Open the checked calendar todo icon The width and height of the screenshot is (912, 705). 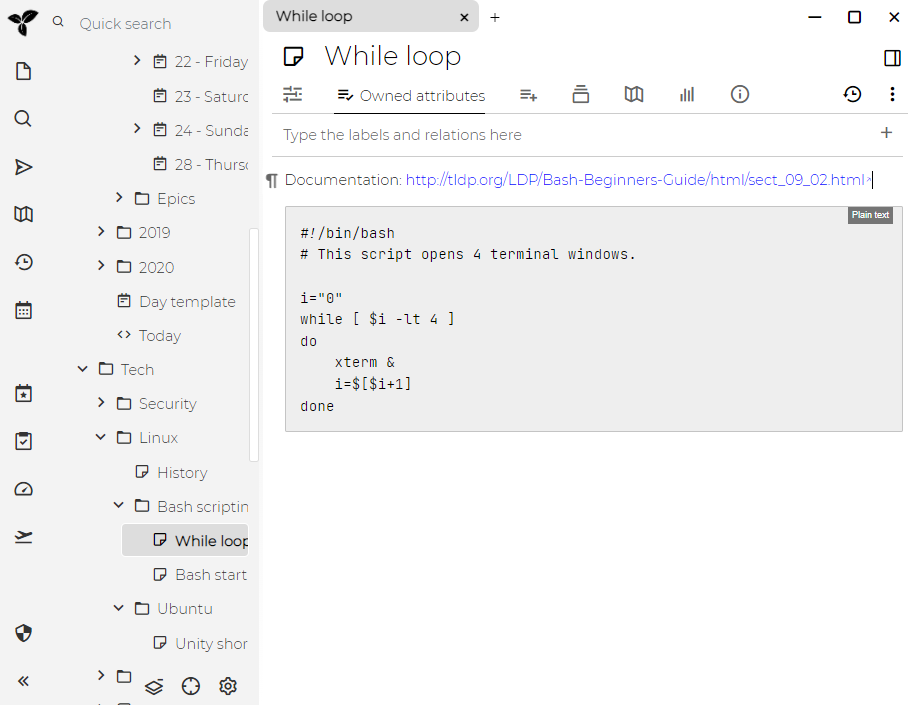(23, 441)
